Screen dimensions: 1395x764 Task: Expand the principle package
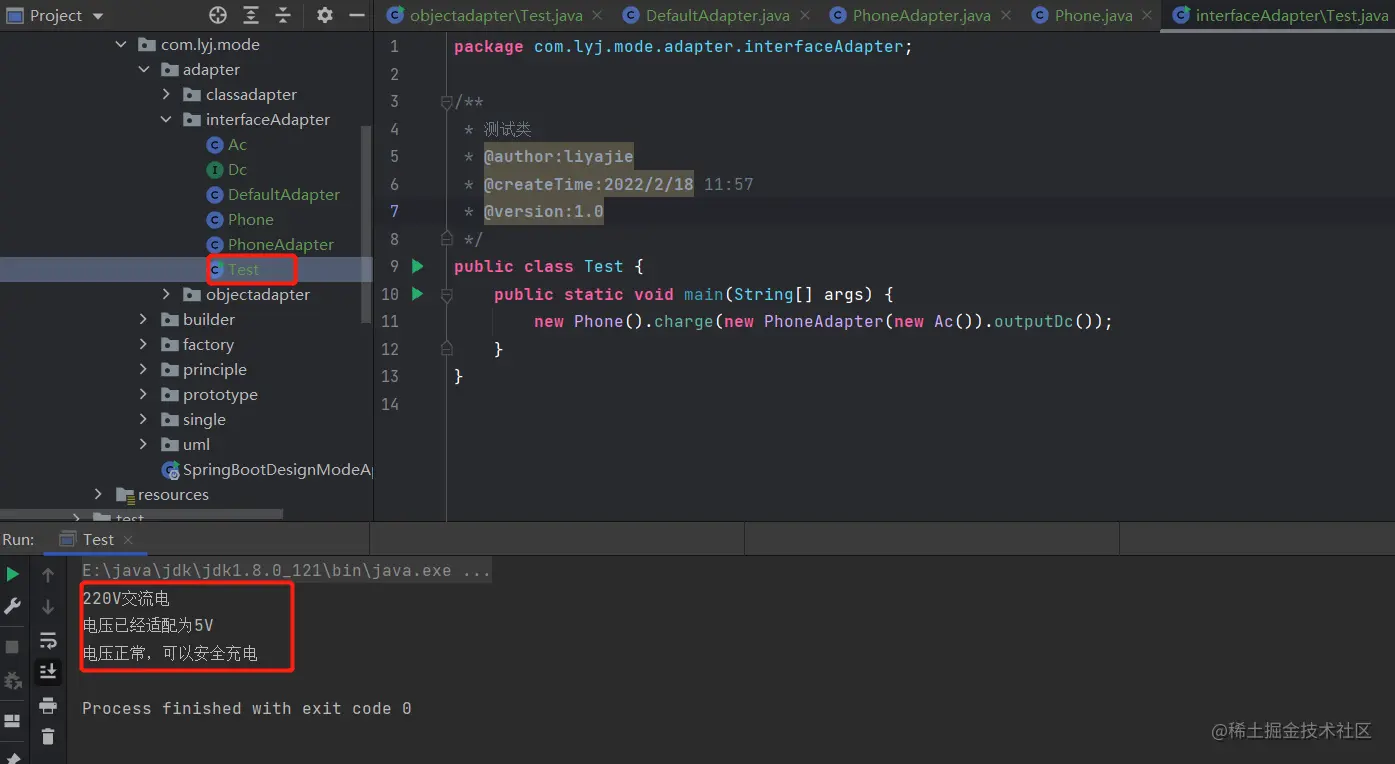point(143,369)
